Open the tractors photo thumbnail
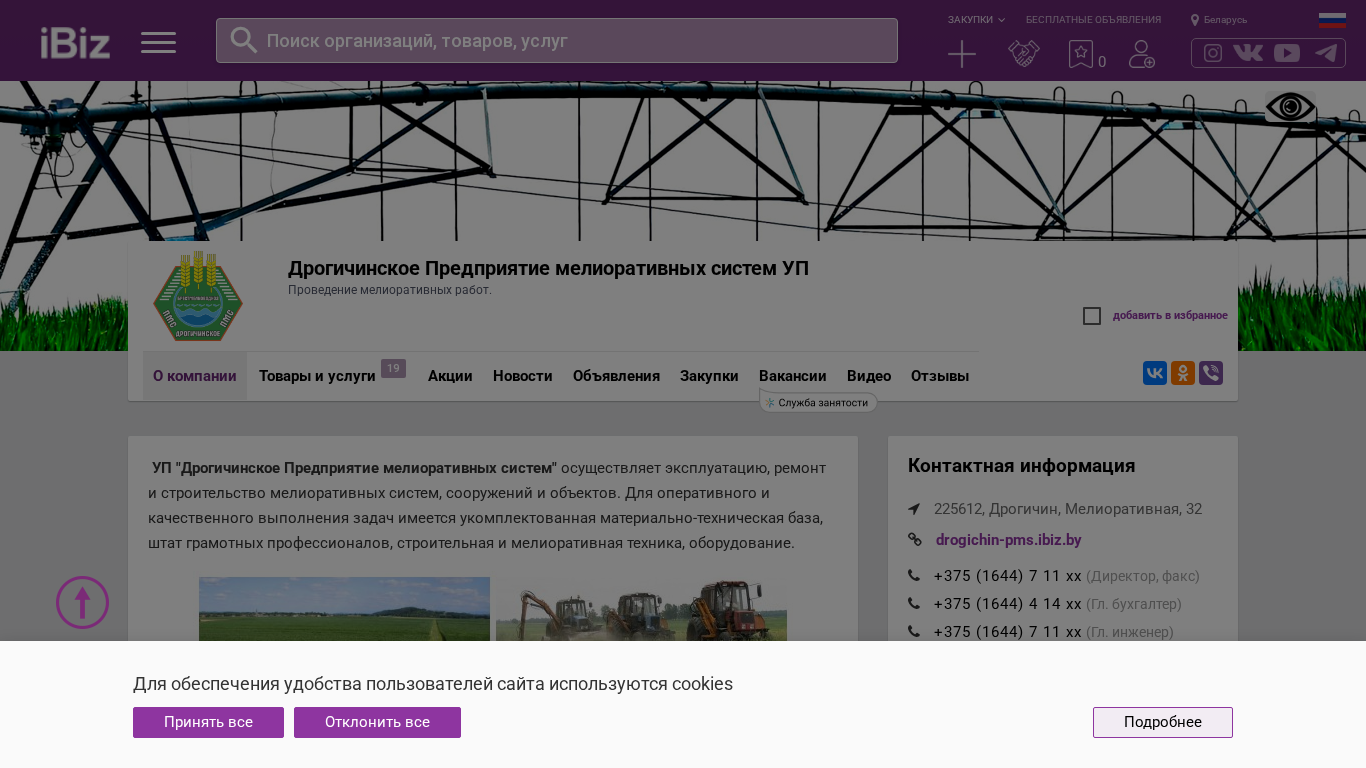The width and height of the screenshot is (1366, 768). 641,609
